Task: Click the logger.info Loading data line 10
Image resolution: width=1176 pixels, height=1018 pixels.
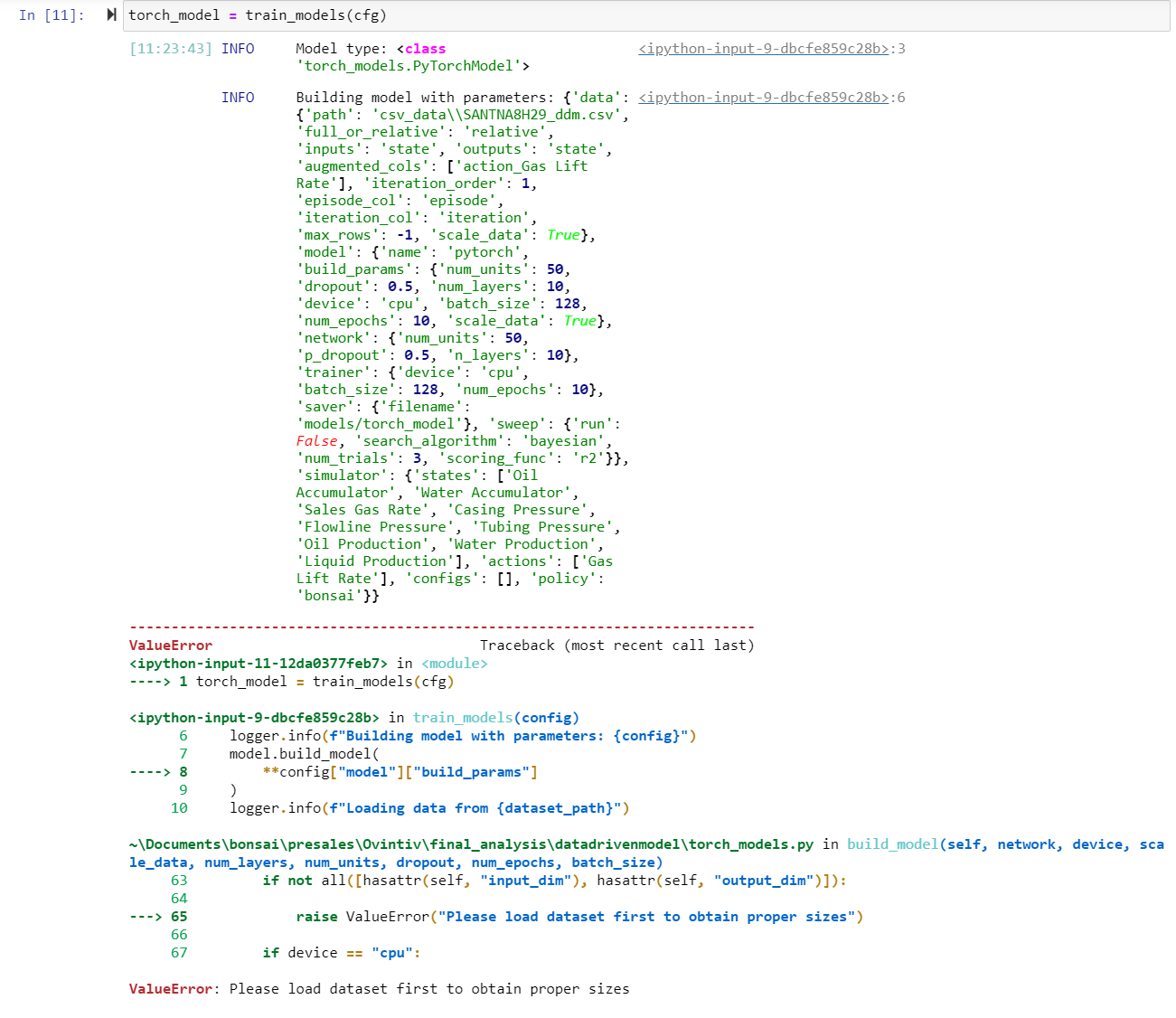Action: click(429, 808)
